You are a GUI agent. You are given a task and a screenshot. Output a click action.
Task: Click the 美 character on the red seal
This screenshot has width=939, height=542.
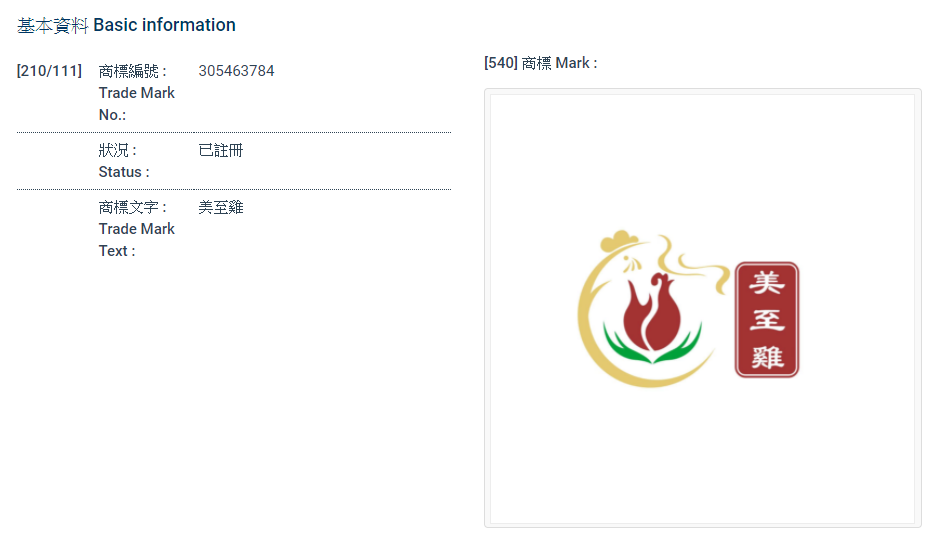pyautogui.click(x=767, y=284)
